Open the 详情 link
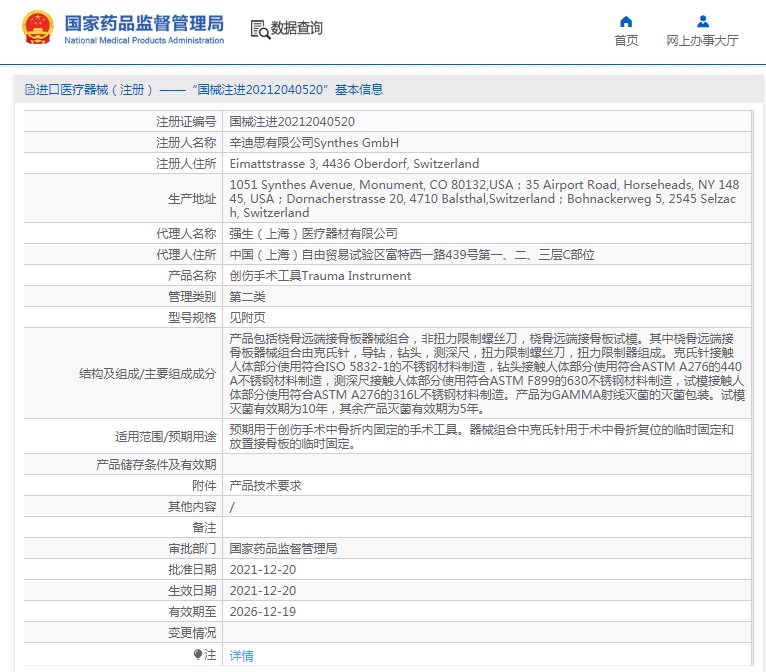Viewport: 766px width, 672px height. (241, 656)
